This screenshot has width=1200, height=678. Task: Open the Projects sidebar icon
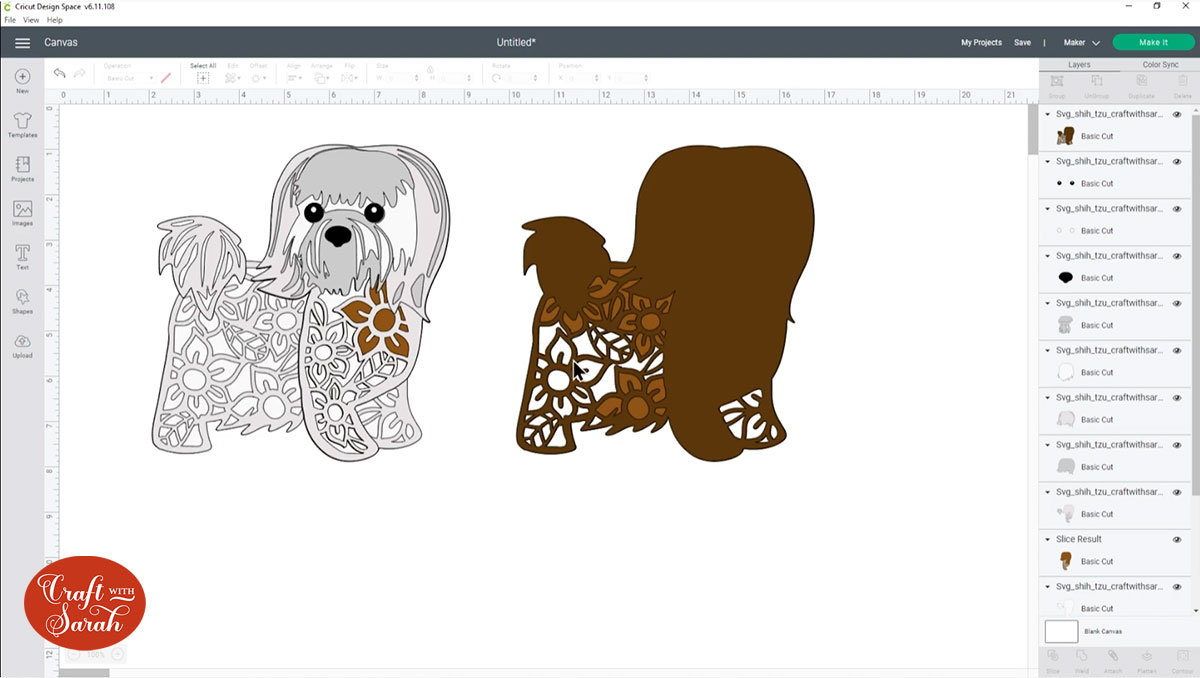(x=22, y=168)
